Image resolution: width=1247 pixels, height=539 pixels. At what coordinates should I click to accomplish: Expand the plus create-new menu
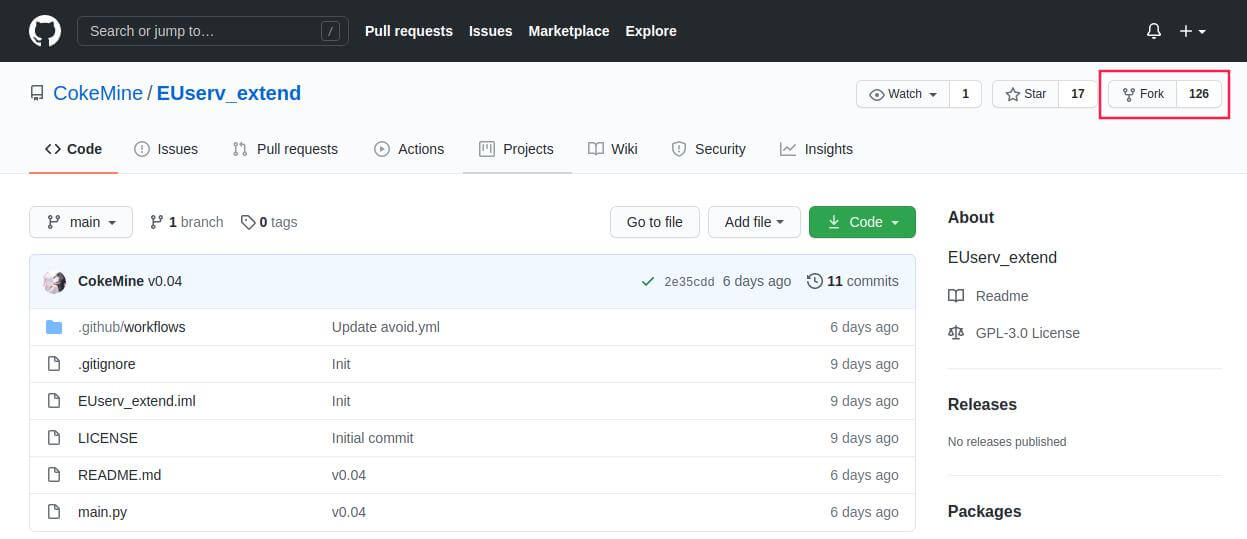(x=1192, y=31)
